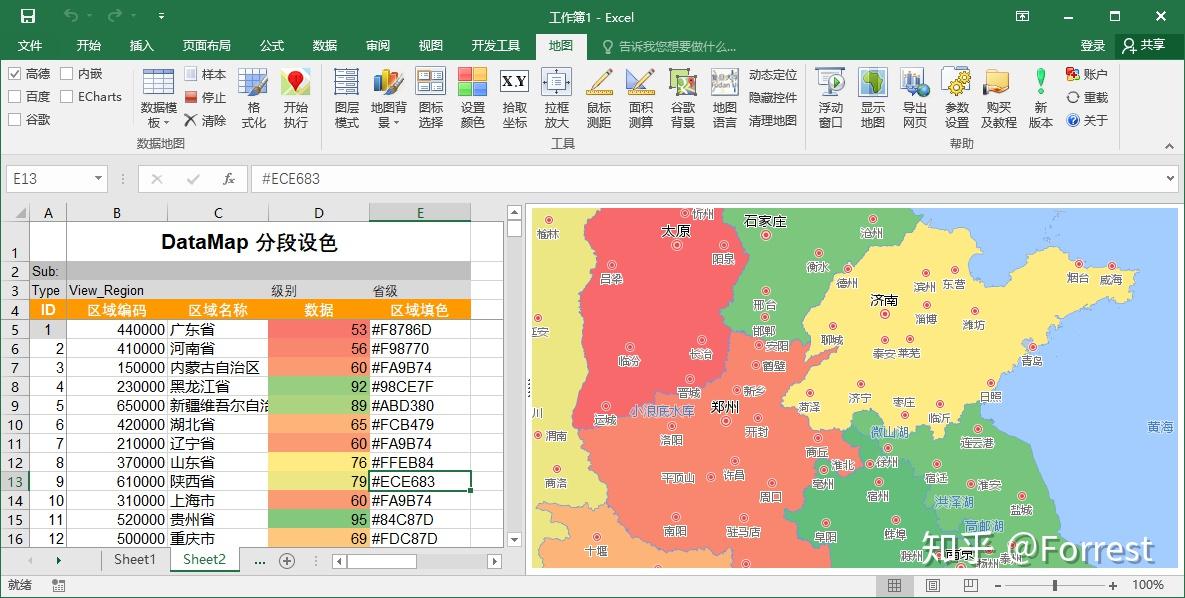Click the 导出网页 export webpage icon
This screenshot has width=1185, height=598.
pyautogui.click(x=914, y=98)
